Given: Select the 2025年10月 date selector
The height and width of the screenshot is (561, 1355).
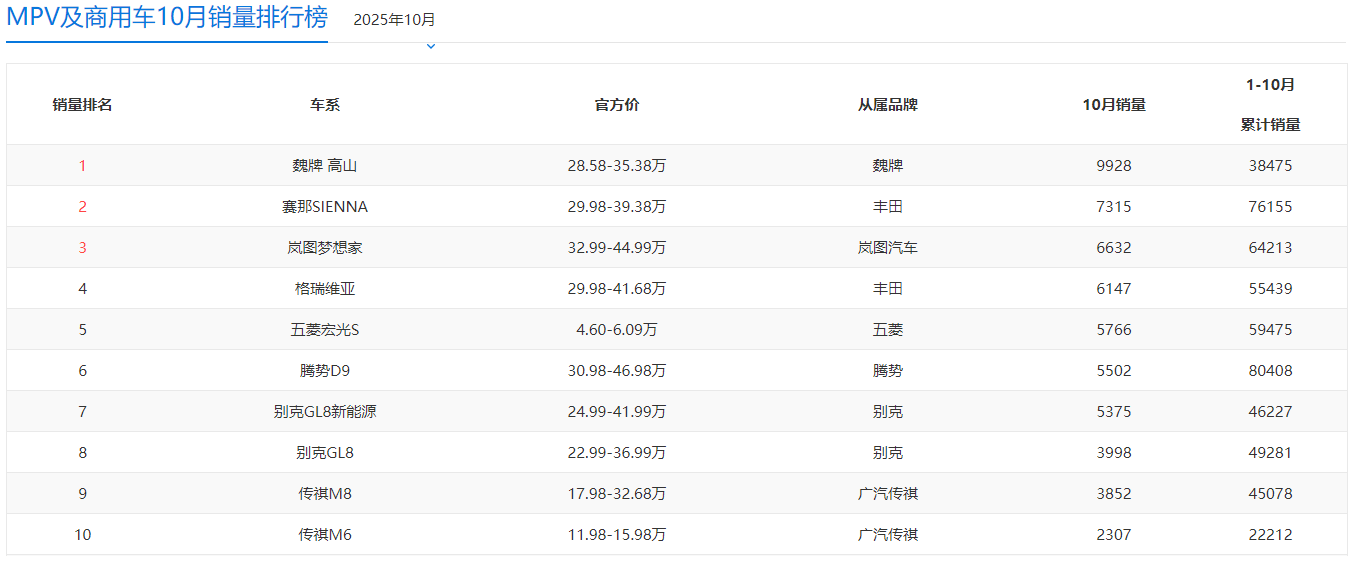Looking at the screenshot, I should coord(394,20).
